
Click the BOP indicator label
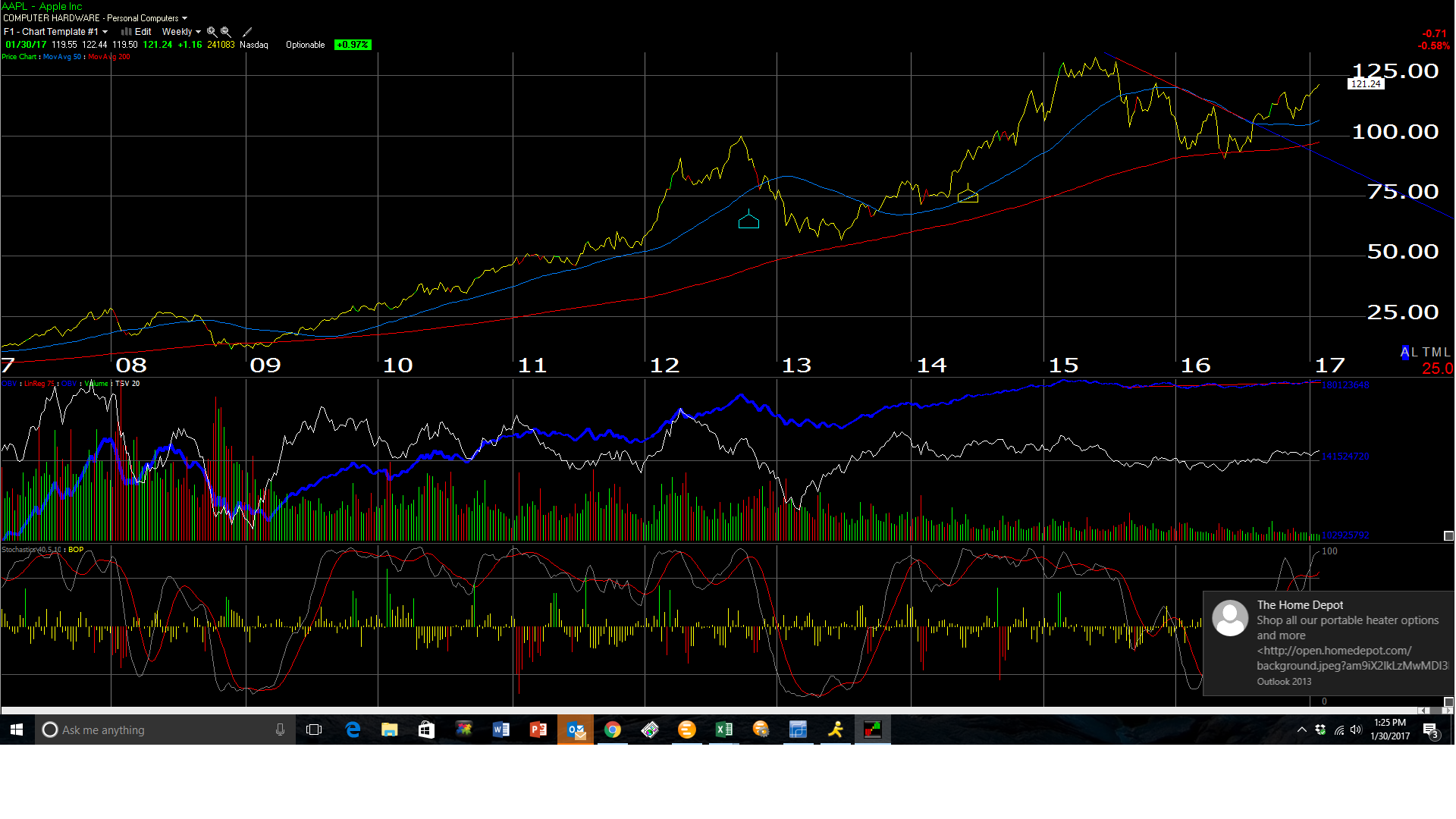[76, 550]
